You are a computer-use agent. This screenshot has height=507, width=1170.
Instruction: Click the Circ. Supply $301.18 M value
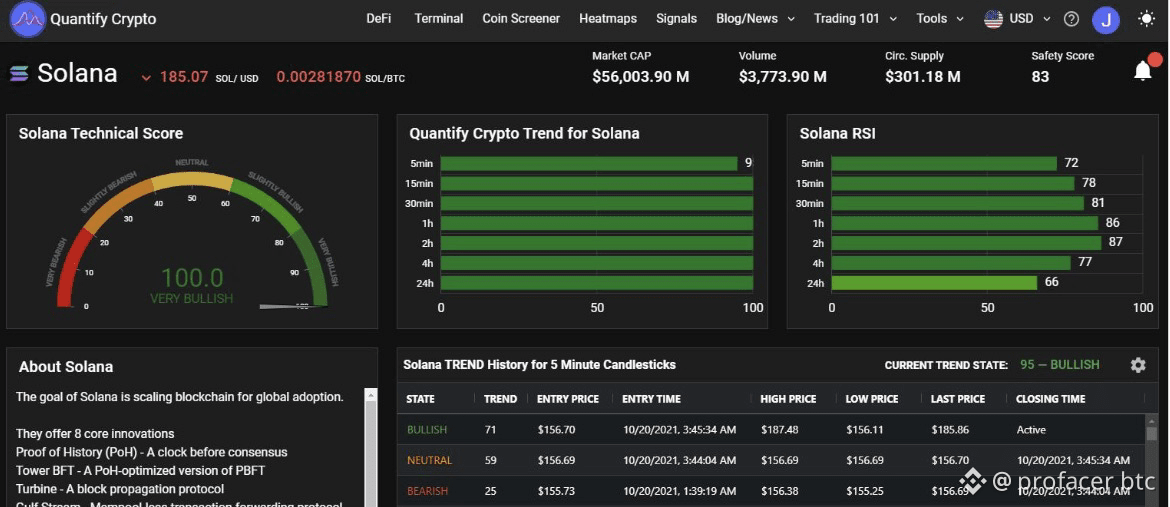[x=923, y=76]
